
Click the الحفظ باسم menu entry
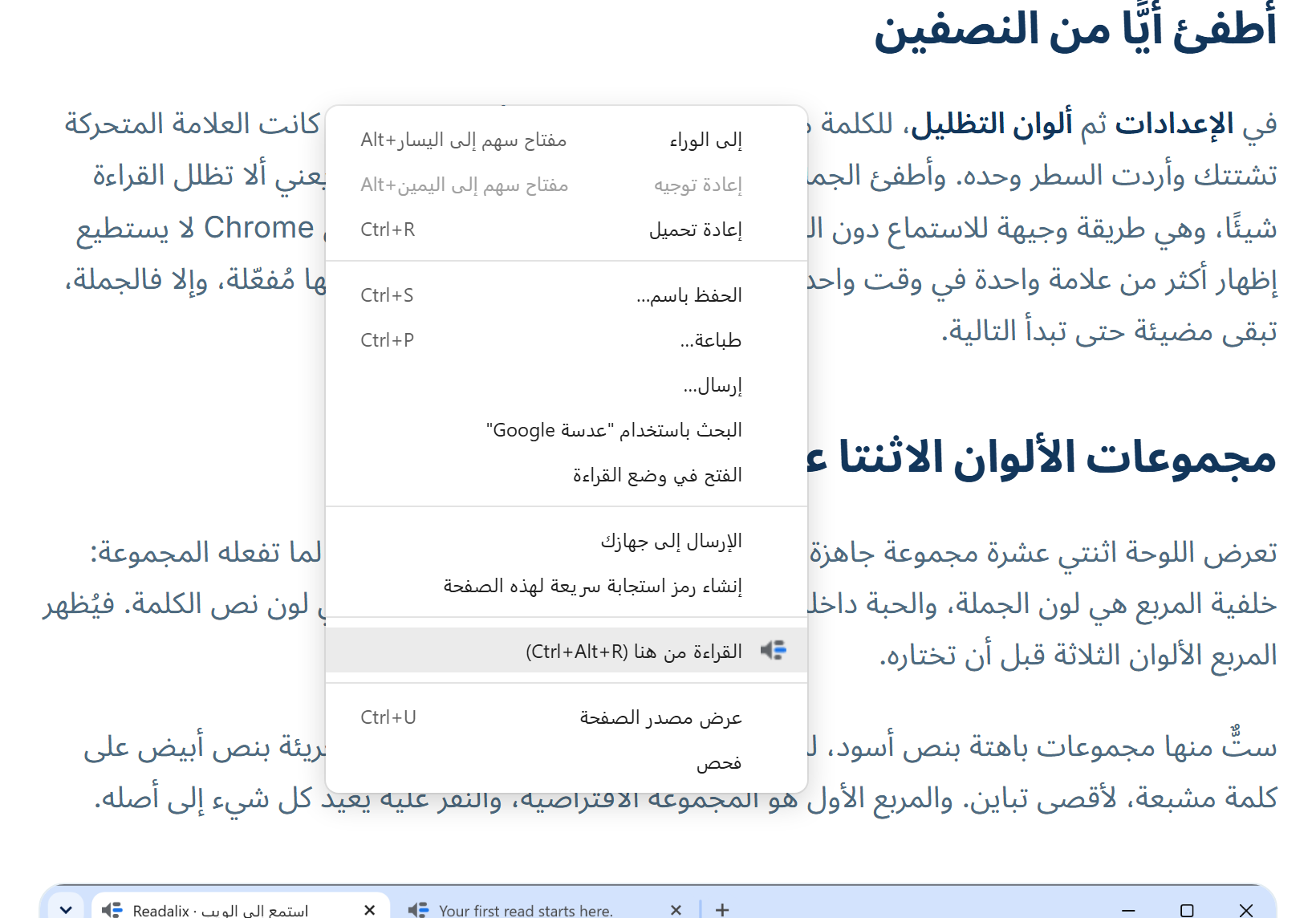coord(566,296)
